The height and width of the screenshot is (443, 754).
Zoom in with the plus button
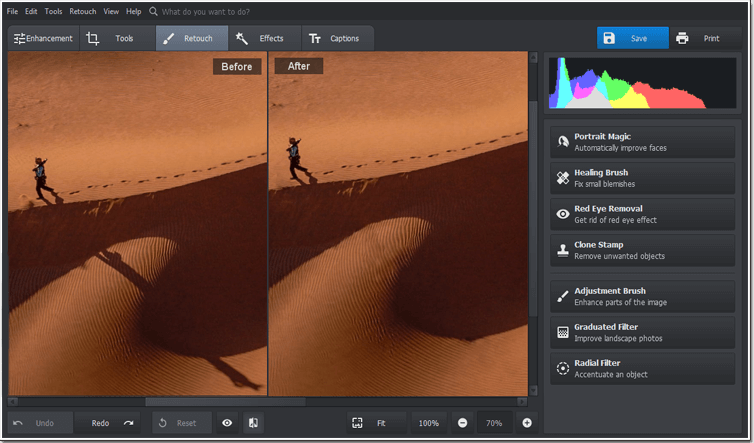pyautogui.click(x=527, y=423)
